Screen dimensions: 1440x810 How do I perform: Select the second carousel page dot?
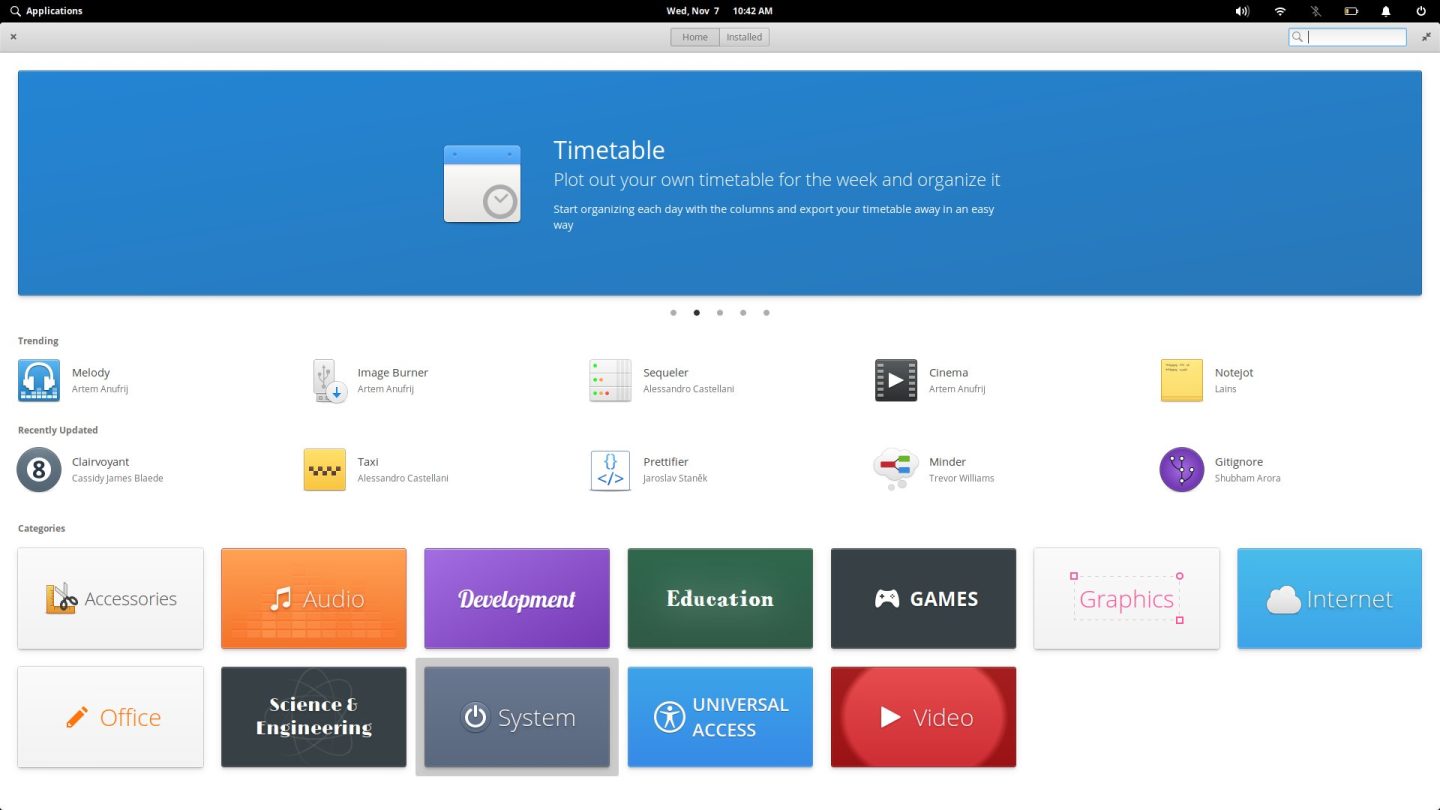[697, 312]
